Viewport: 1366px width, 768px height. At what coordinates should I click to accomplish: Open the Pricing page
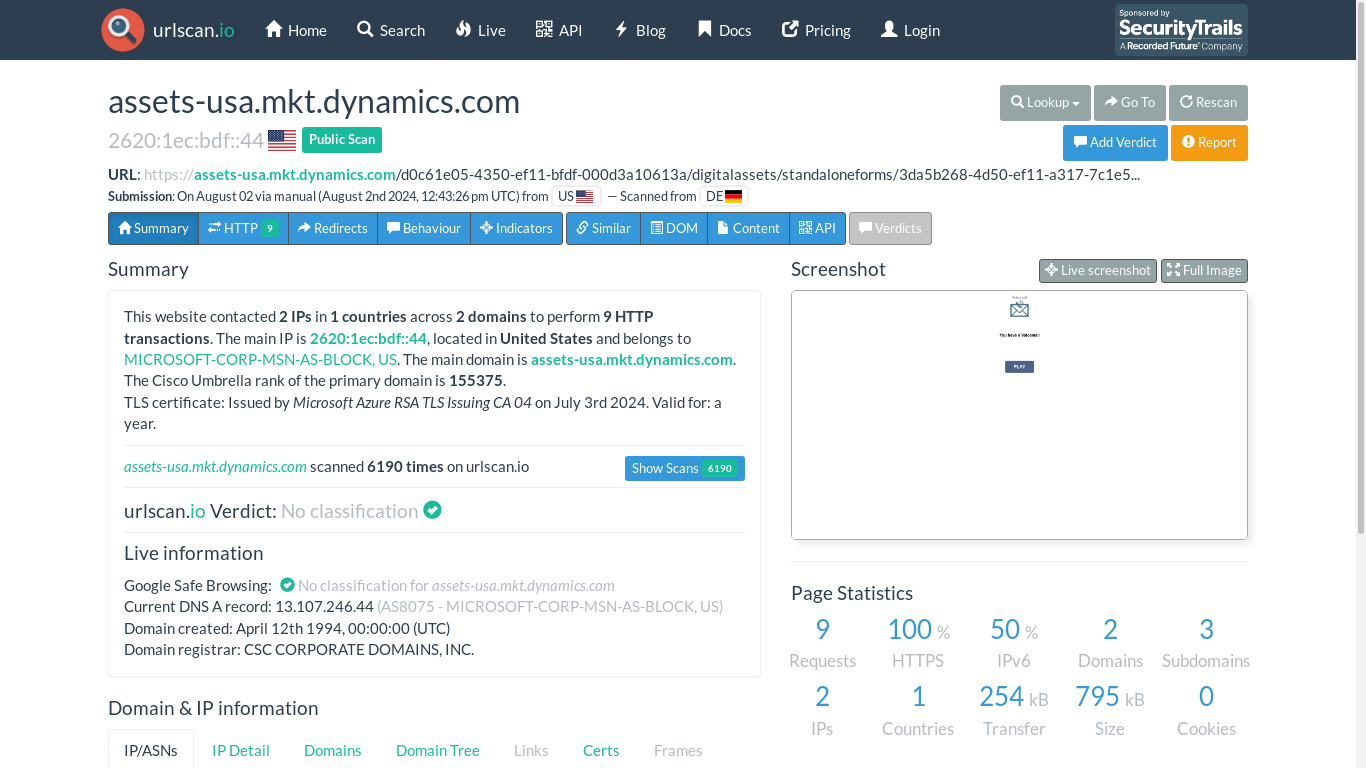click(816, 30)
